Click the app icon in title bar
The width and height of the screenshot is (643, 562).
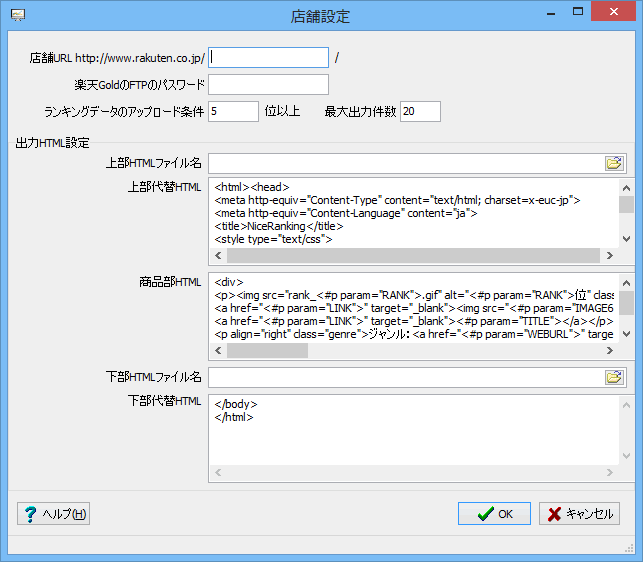(x=17, y=14)
